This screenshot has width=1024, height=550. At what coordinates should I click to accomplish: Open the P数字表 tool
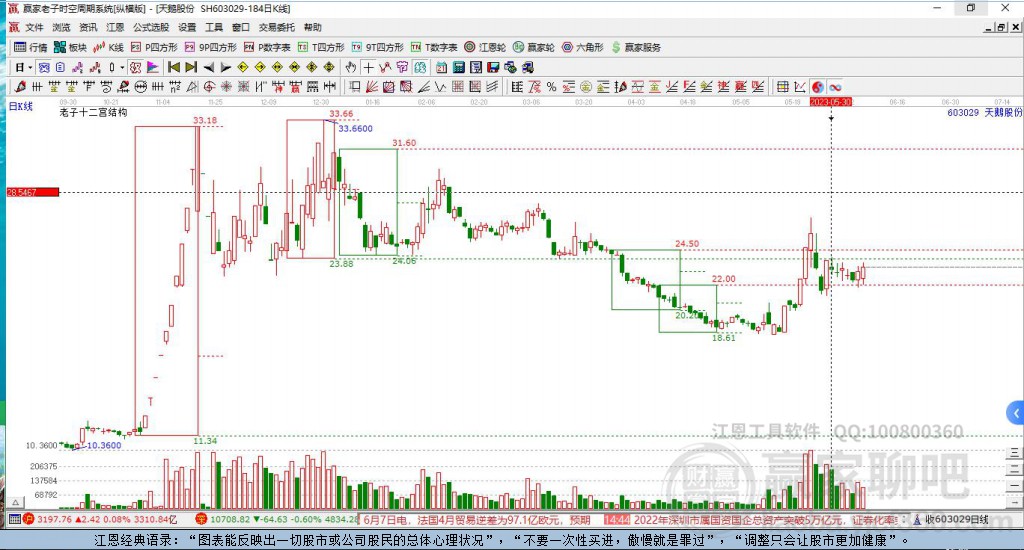(x=267, y=47)
